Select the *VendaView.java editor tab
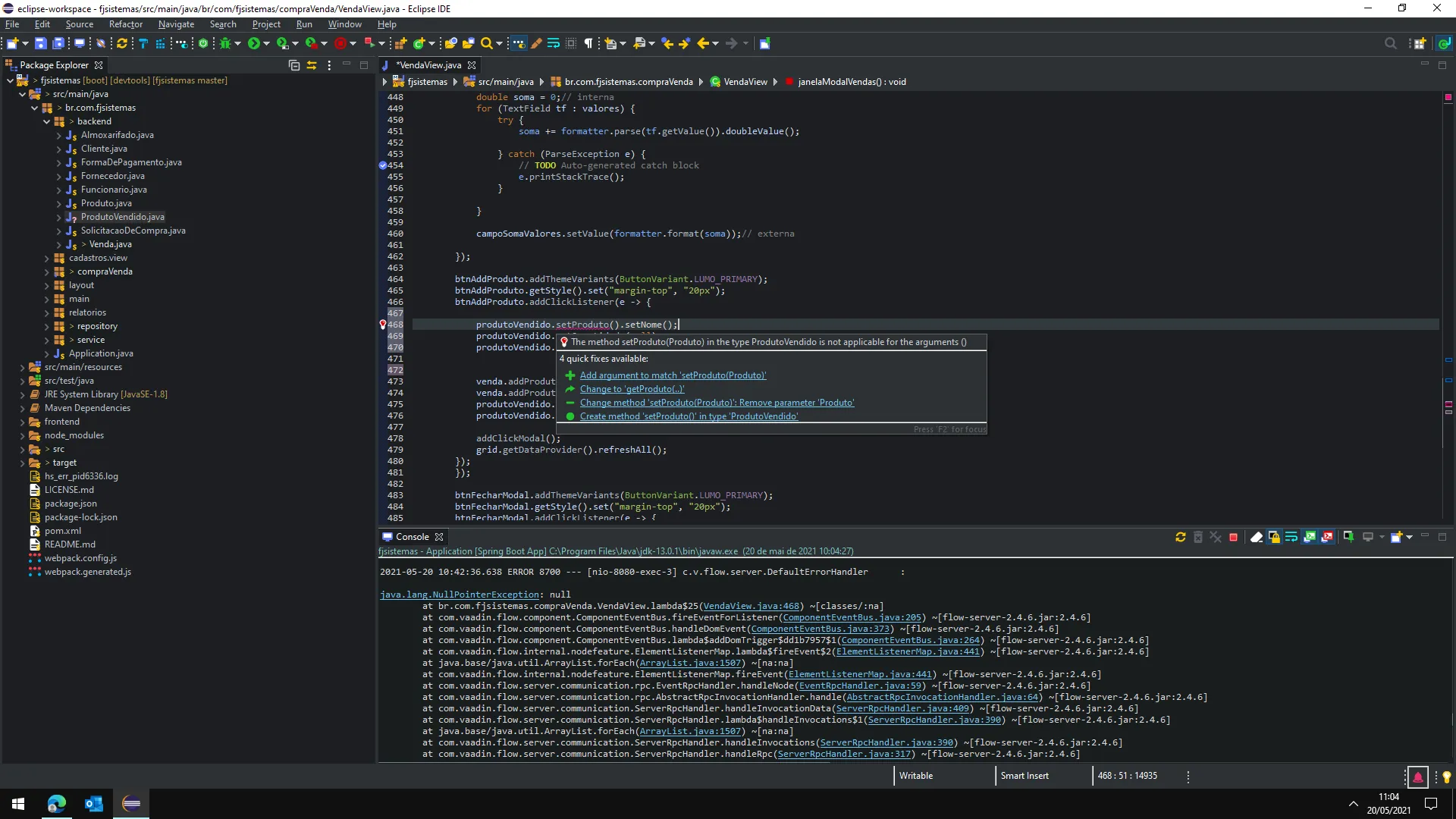 428,65
